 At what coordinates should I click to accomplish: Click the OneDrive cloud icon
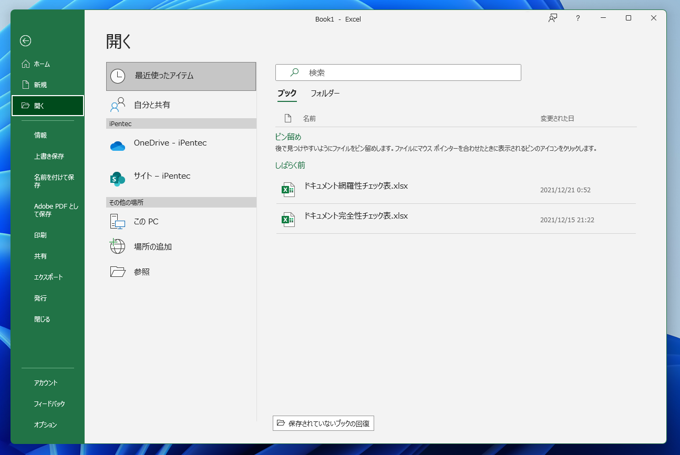(x=118, y=146)
